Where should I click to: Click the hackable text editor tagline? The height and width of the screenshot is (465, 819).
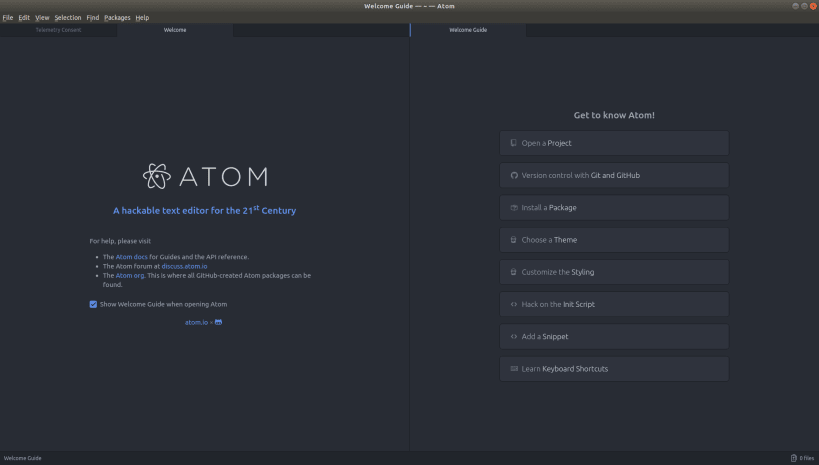[x=205, y=210]
